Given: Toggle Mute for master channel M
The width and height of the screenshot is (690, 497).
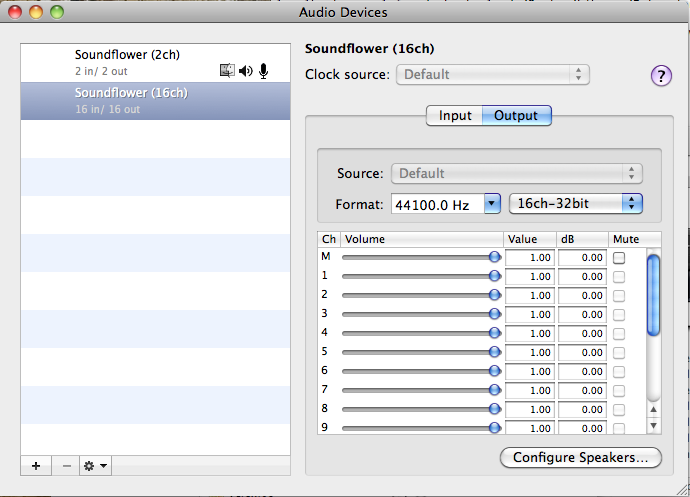Looking at the screenshot, I should coord(619,258).
